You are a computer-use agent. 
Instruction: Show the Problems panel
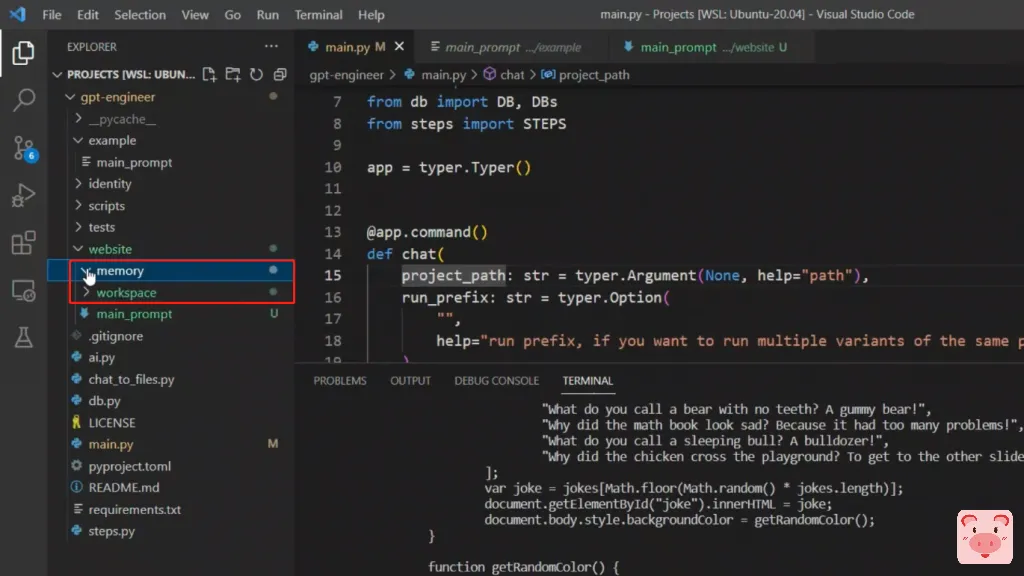point(340,381)
